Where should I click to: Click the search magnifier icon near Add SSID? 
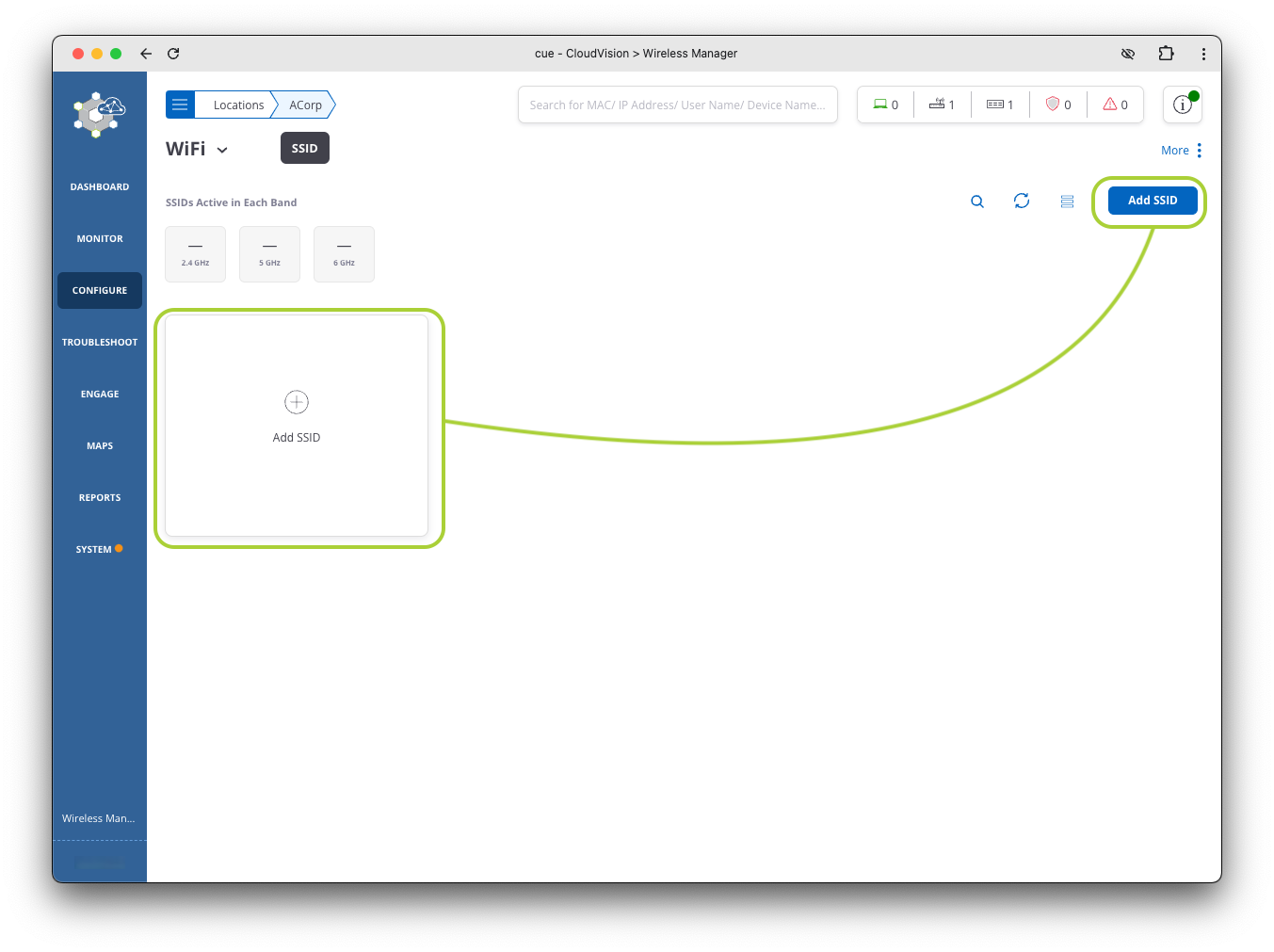(x=977, y=202)
